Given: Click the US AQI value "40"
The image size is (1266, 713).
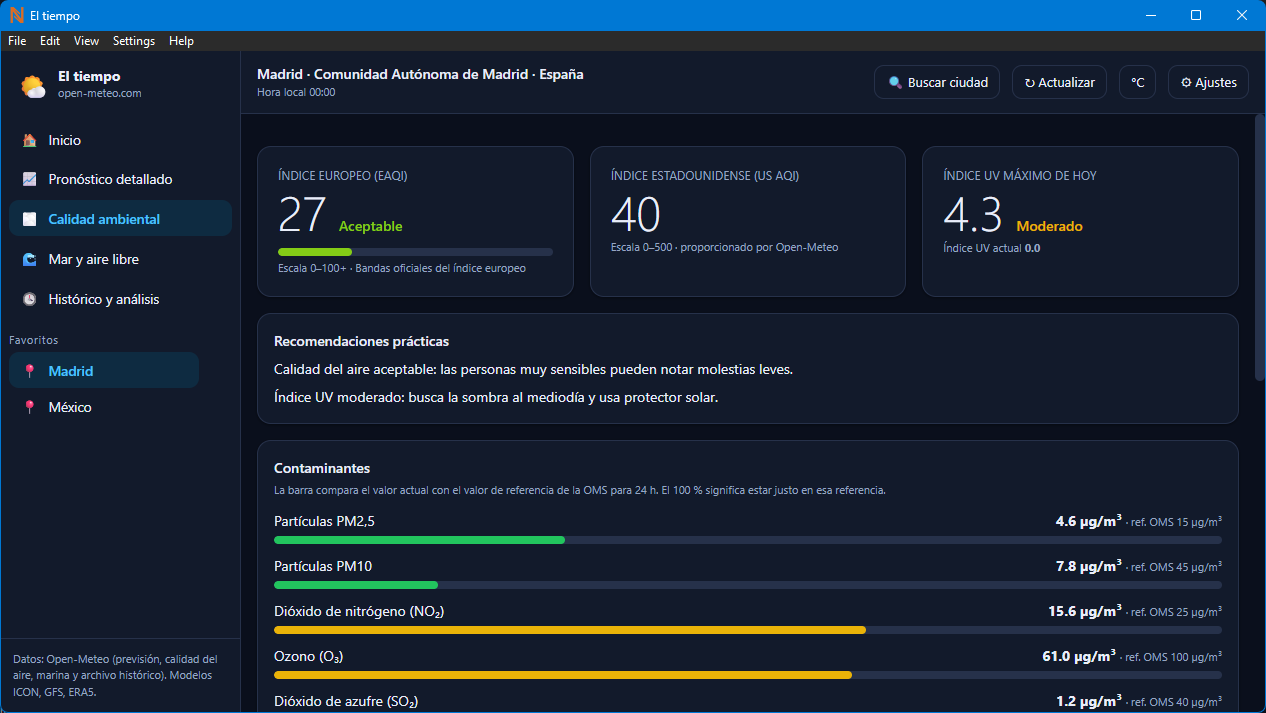Looking at the screenshot, I should (636, 215).
